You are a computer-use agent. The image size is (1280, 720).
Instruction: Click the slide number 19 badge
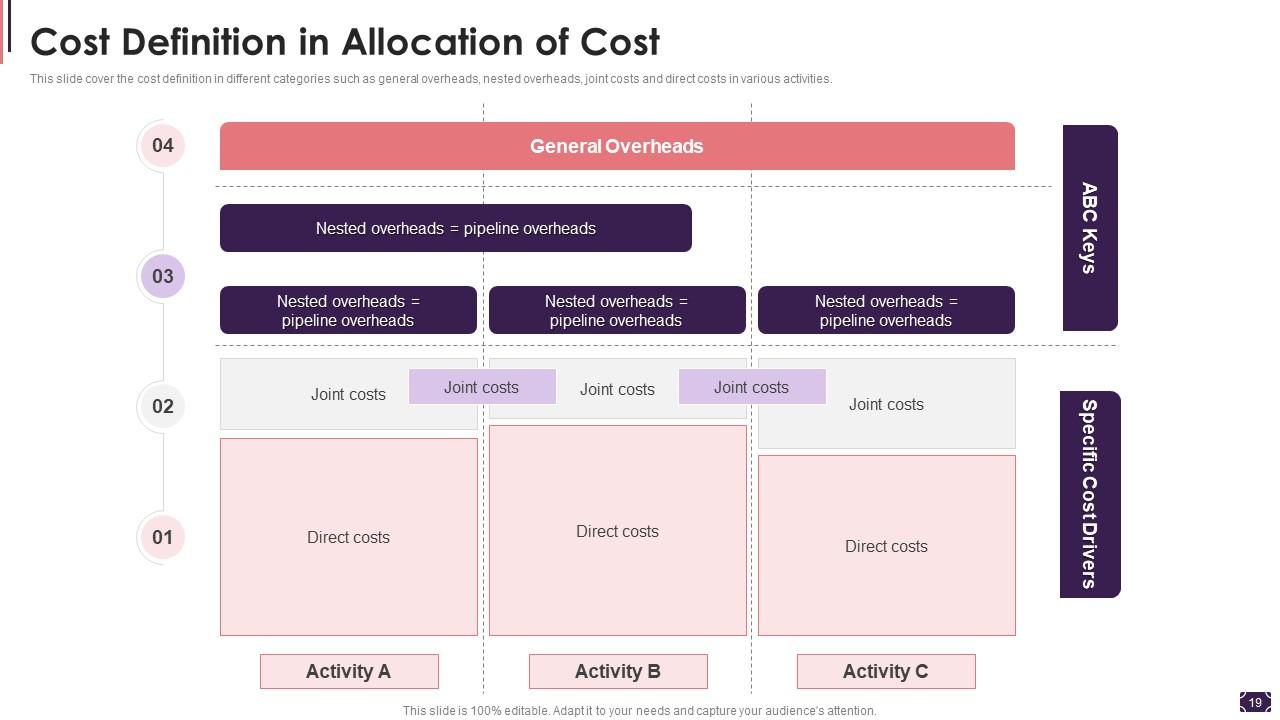tap(1255, 702)
